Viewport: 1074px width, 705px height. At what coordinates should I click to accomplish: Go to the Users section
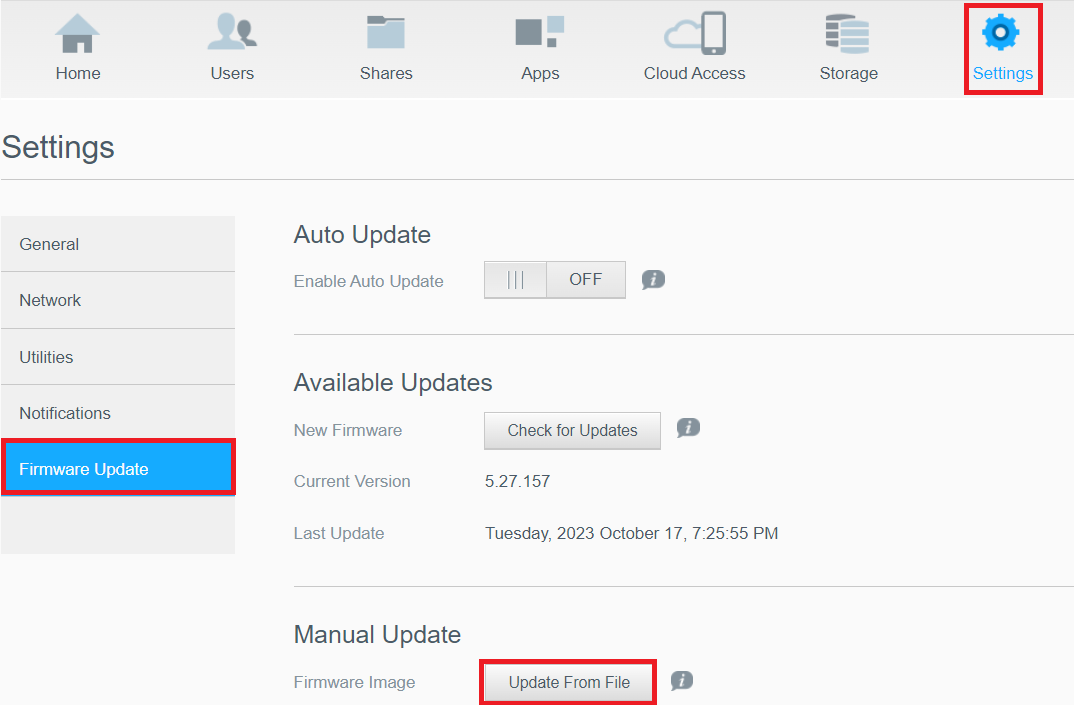[x=232, y=35]
